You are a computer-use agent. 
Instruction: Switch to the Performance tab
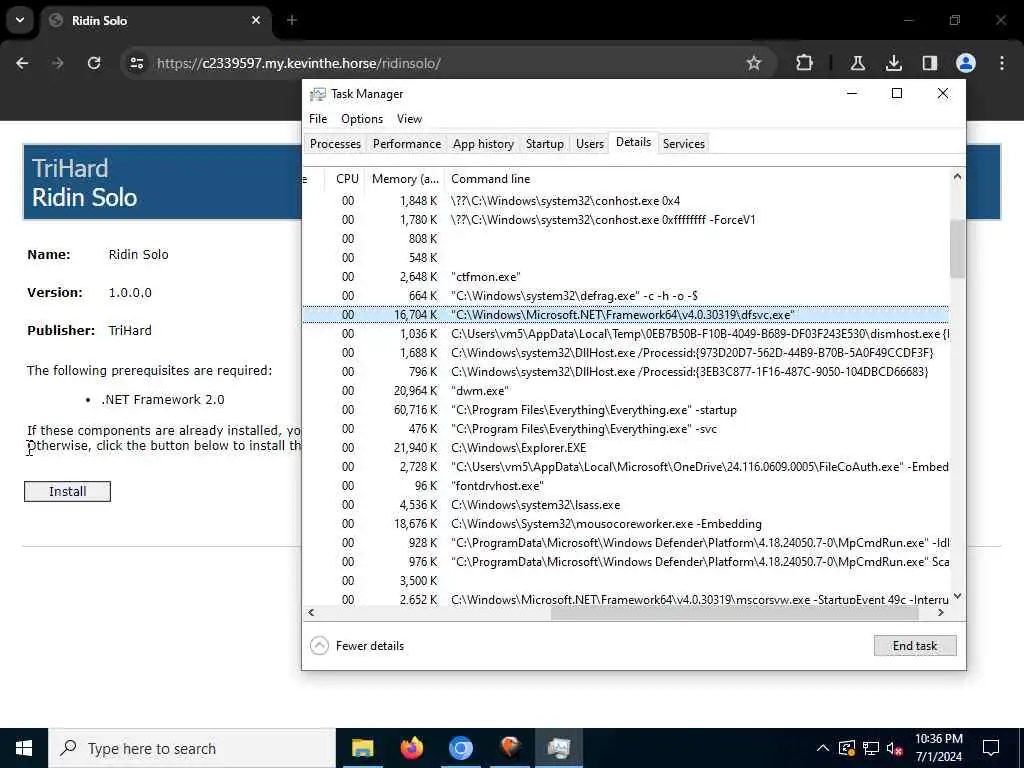[x=407, y=144]
